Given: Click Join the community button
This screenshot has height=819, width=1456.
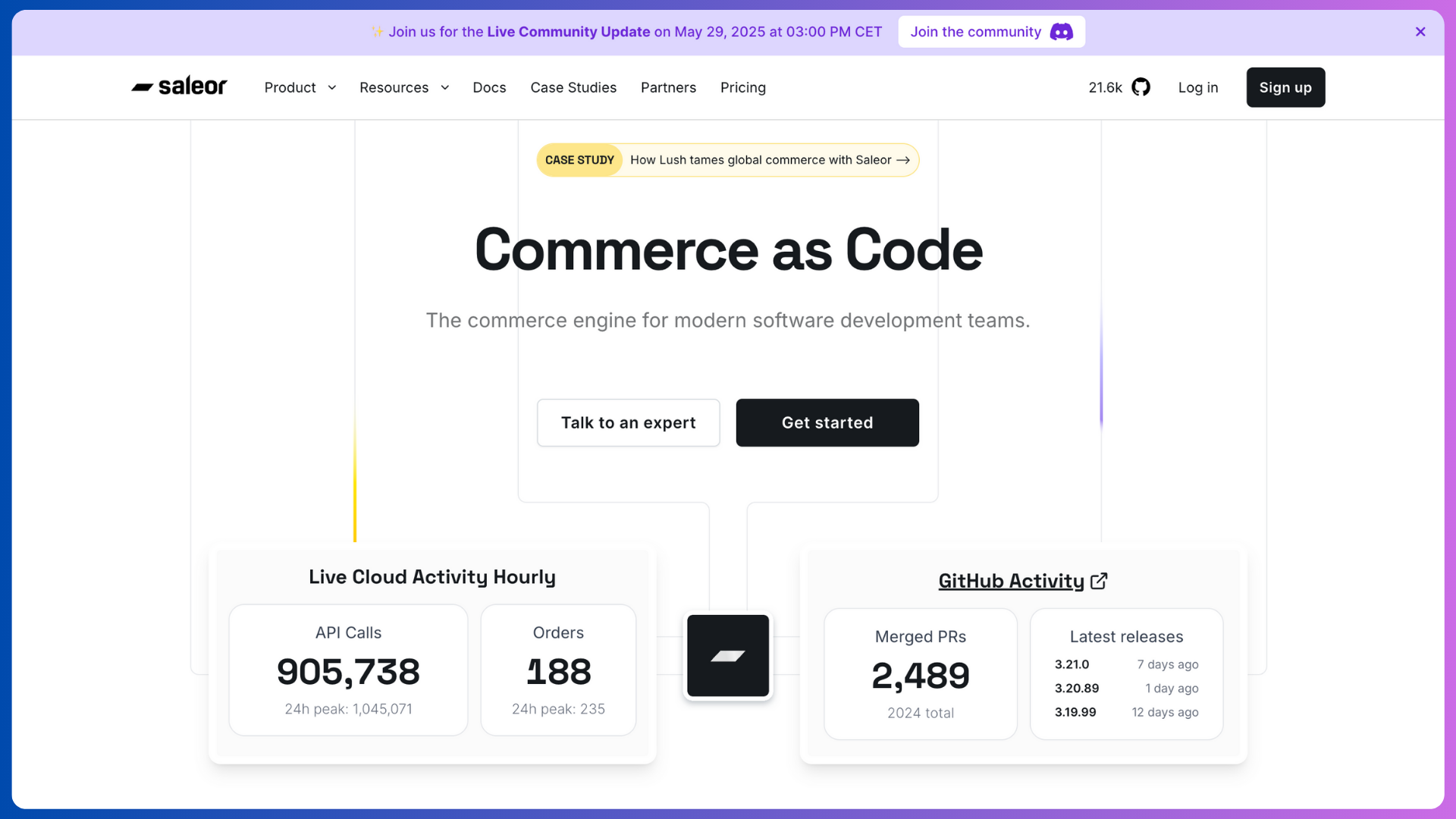Looking at the screenshot, I should coord(991,32).
